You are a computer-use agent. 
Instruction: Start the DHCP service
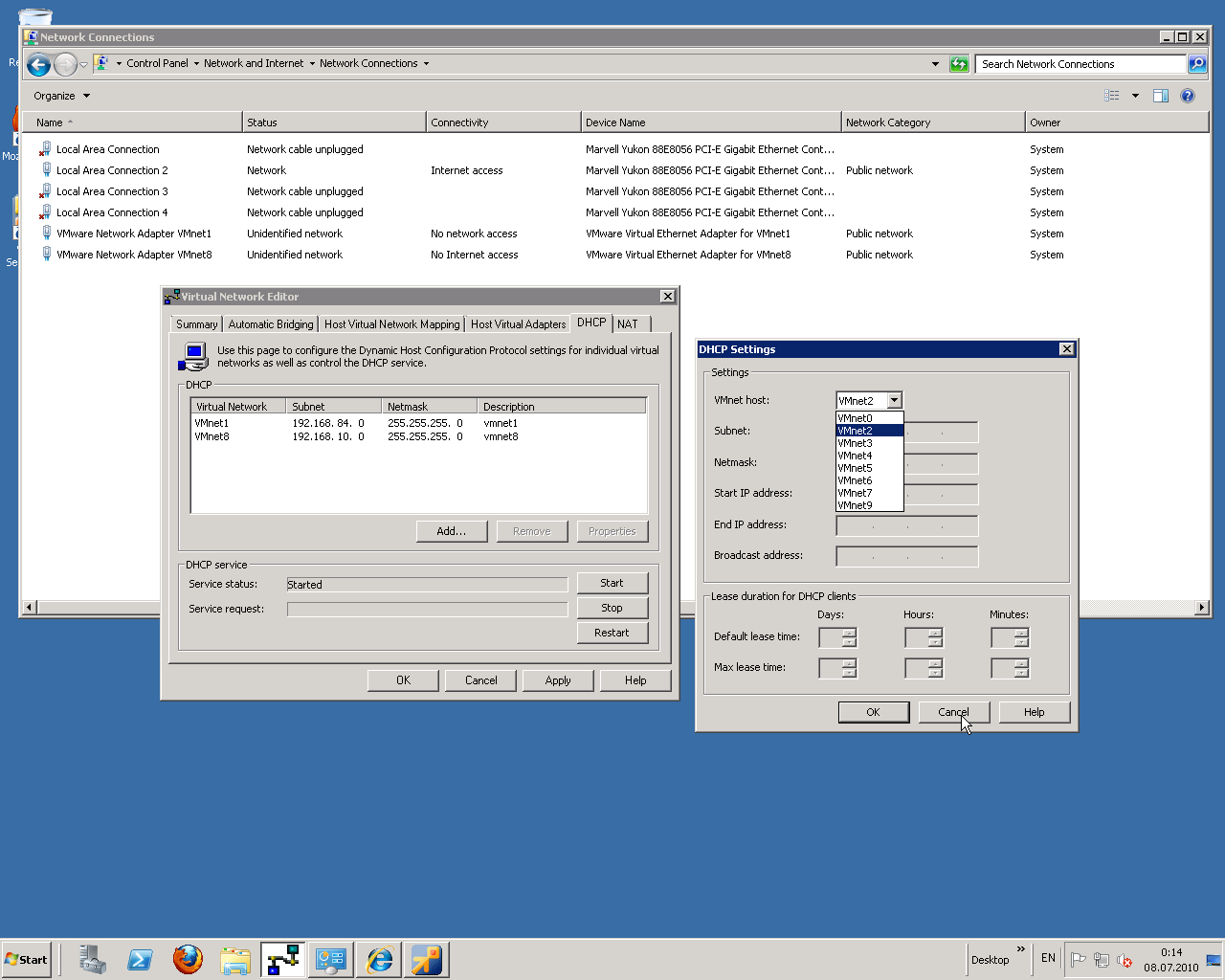coord(612,583)
